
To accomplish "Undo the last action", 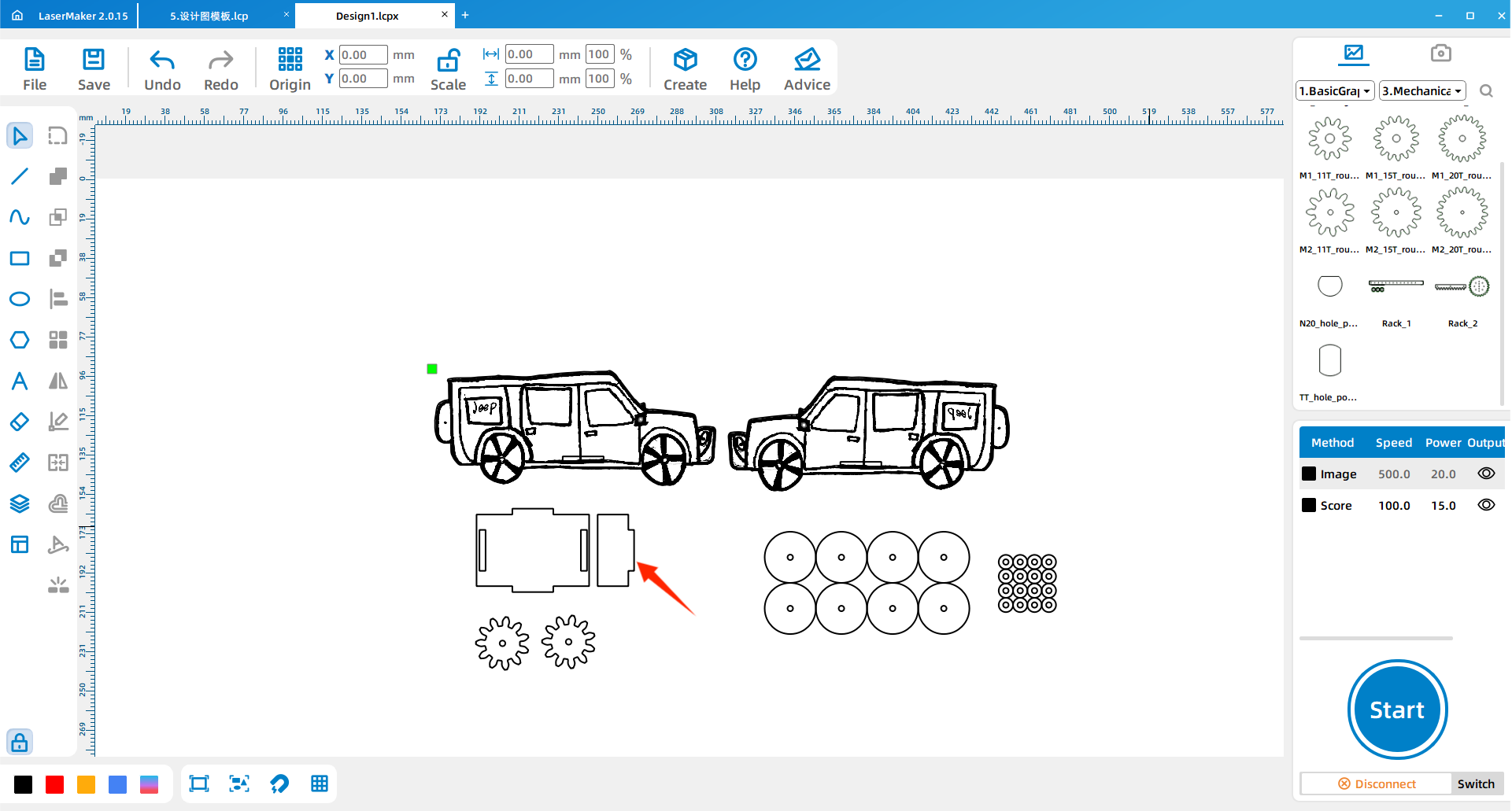I will [162, 69].
